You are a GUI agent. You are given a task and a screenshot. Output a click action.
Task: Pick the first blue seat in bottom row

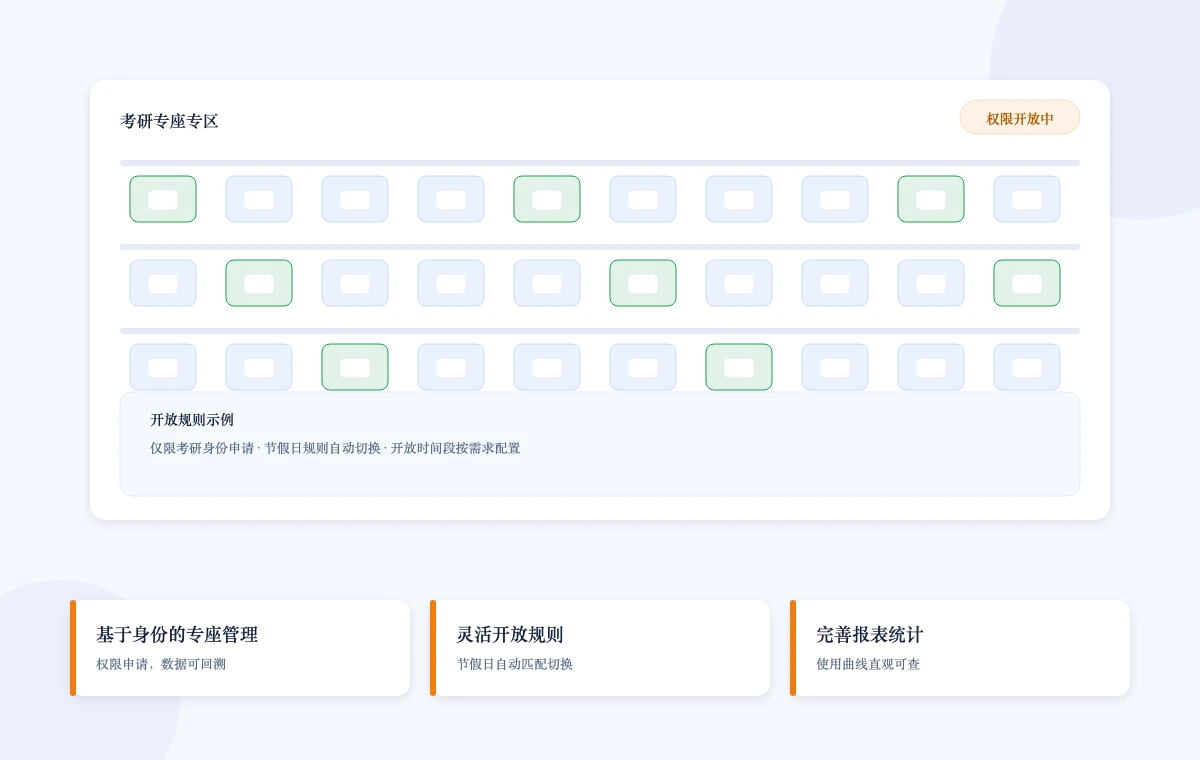pos(163,367)
